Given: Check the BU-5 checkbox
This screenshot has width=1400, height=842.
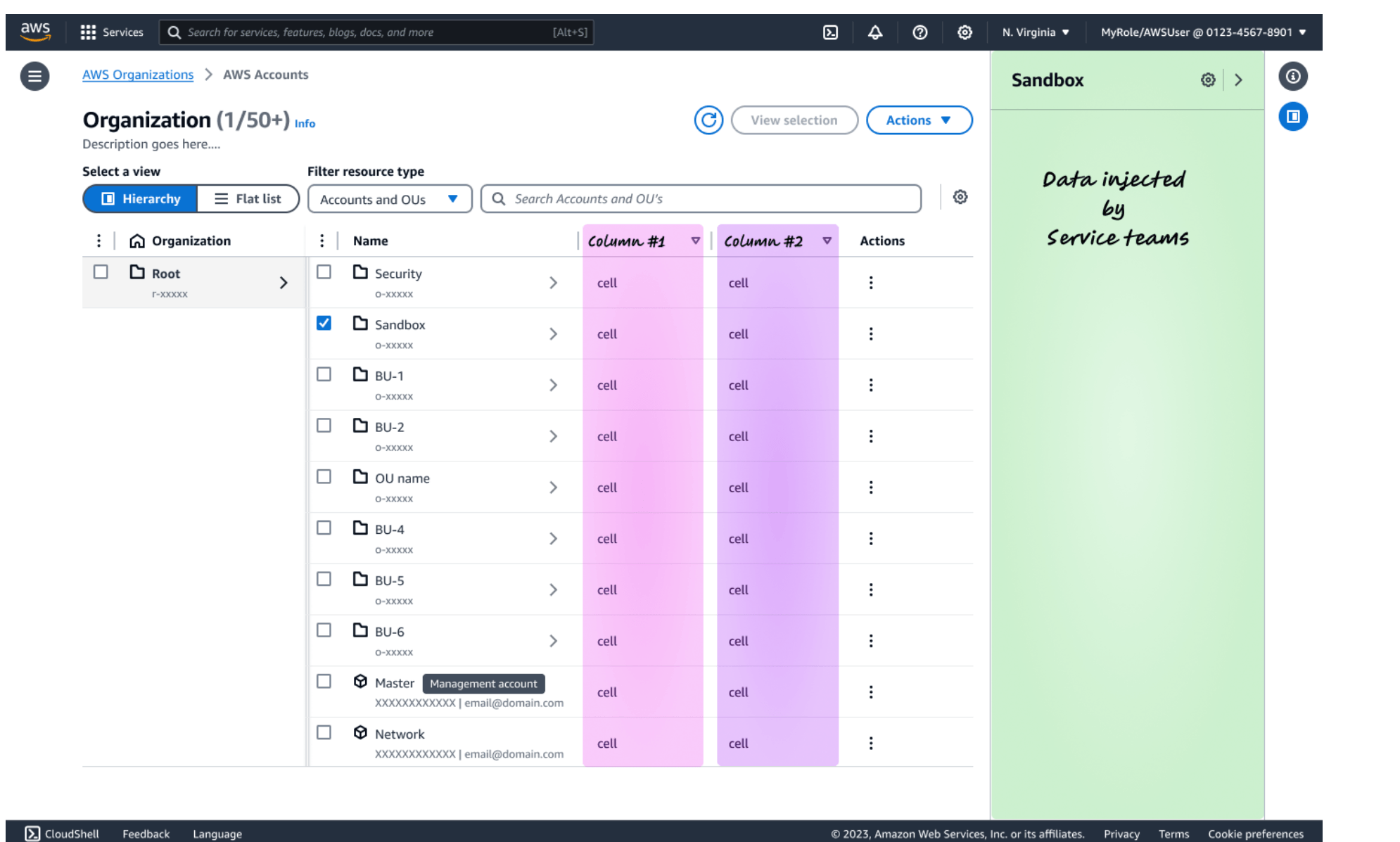Looking at the screenshot, I should tap(324, 579).
